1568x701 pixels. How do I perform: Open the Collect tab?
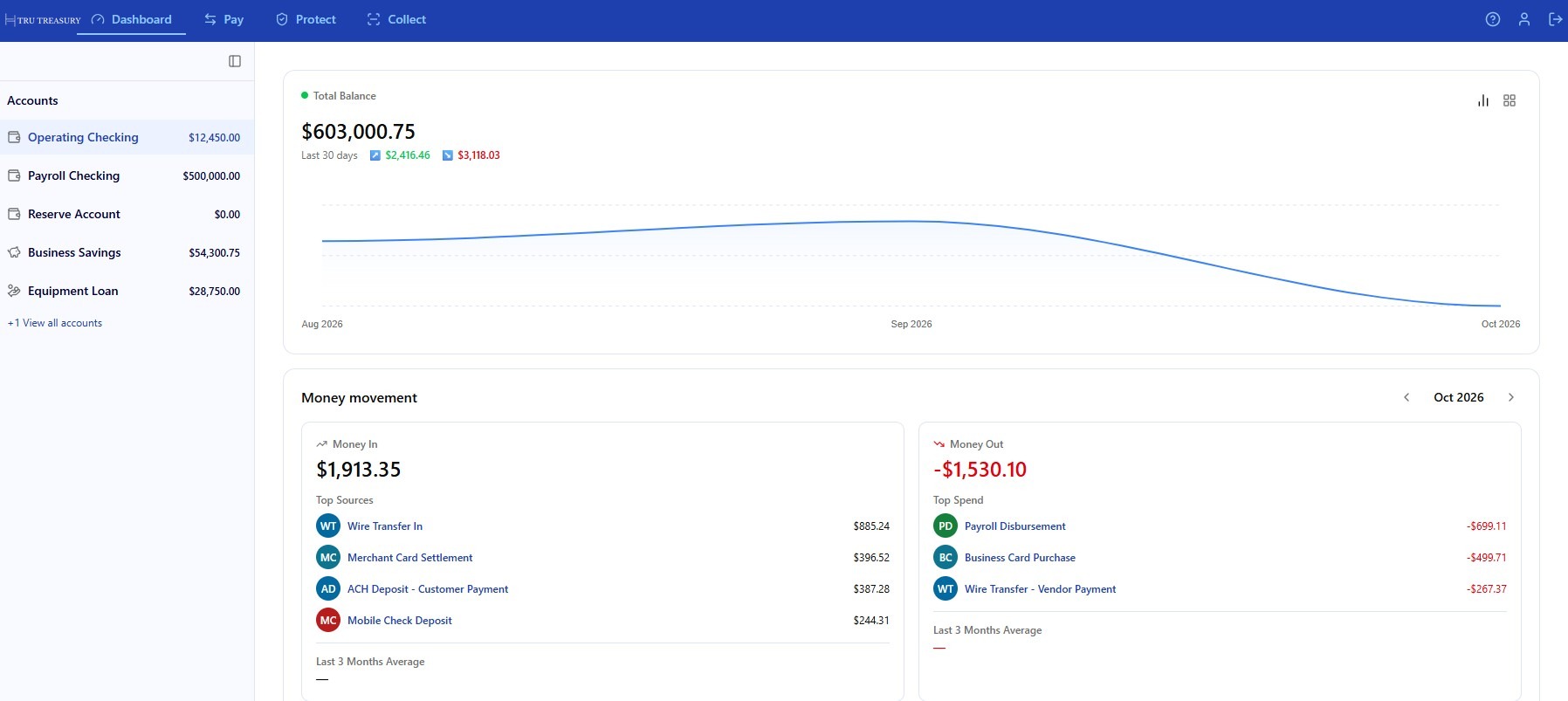pyautogui.click(x=397, y=19)
